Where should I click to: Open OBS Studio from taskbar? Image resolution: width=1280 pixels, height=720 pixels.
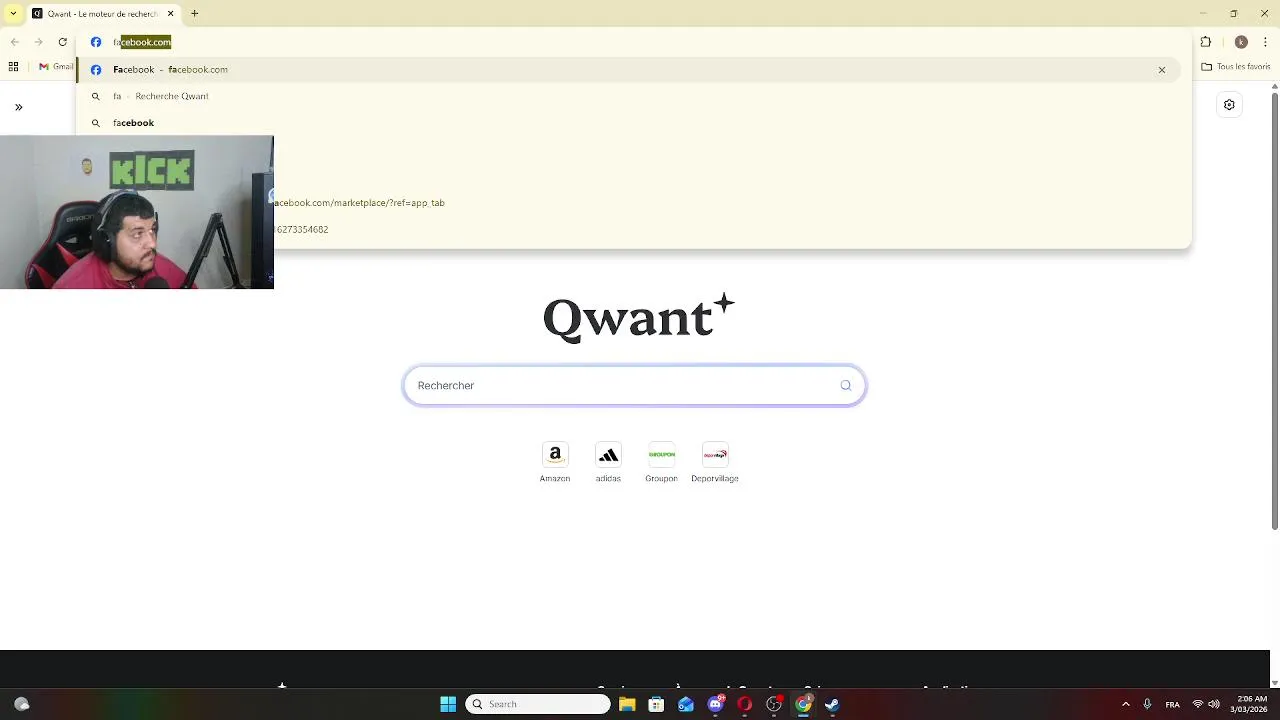(x=774, y=704)
